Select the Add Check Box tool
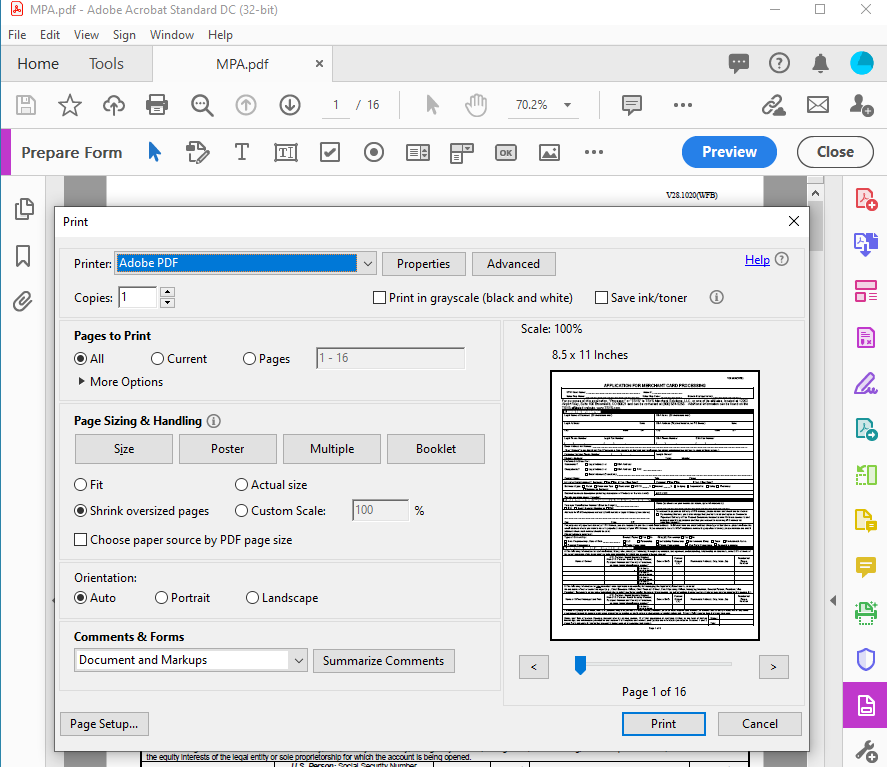 tap(330, 152)
